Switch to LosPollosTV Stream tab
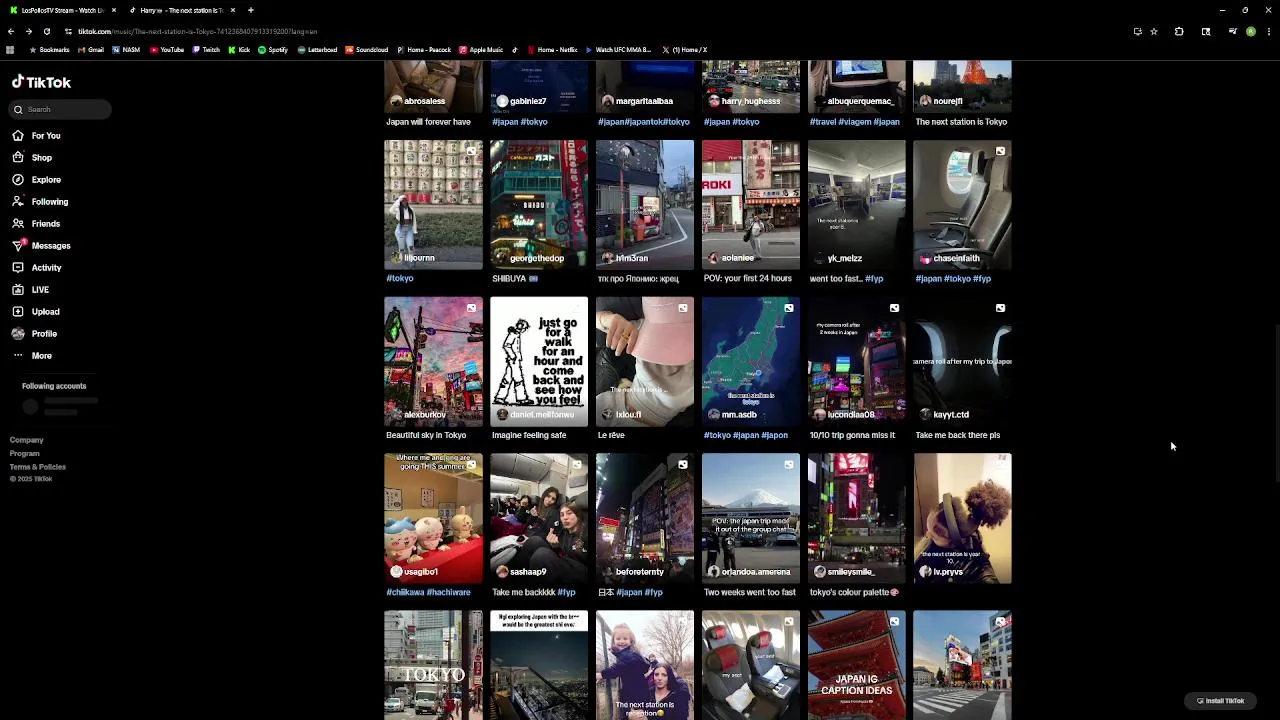Viewport: 1280px width, 720px height. point(62,10)
